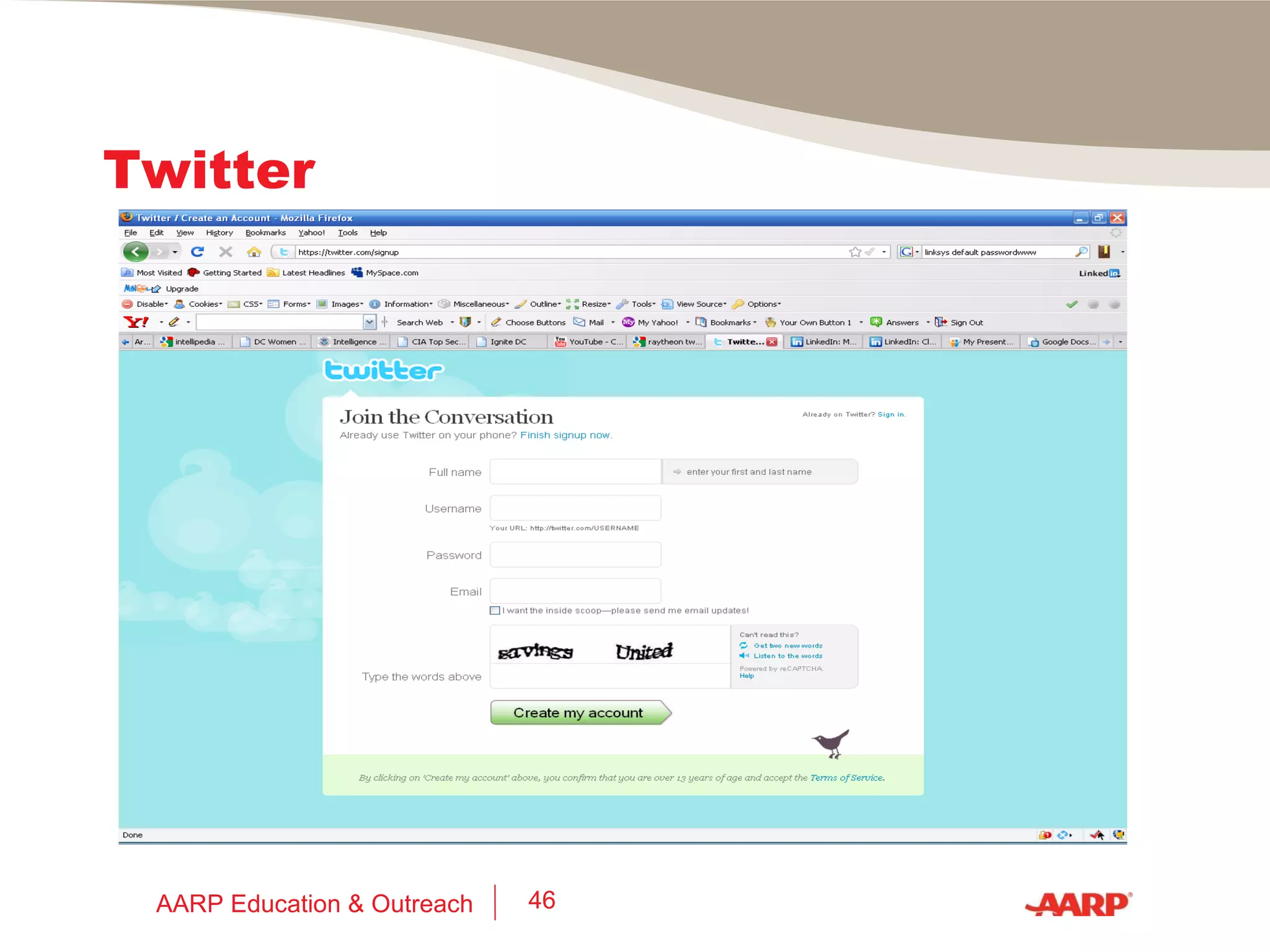Click the Password input field
Image resolution: width=1270 pixels, height=952 pixels.
[x=575, y=555]
